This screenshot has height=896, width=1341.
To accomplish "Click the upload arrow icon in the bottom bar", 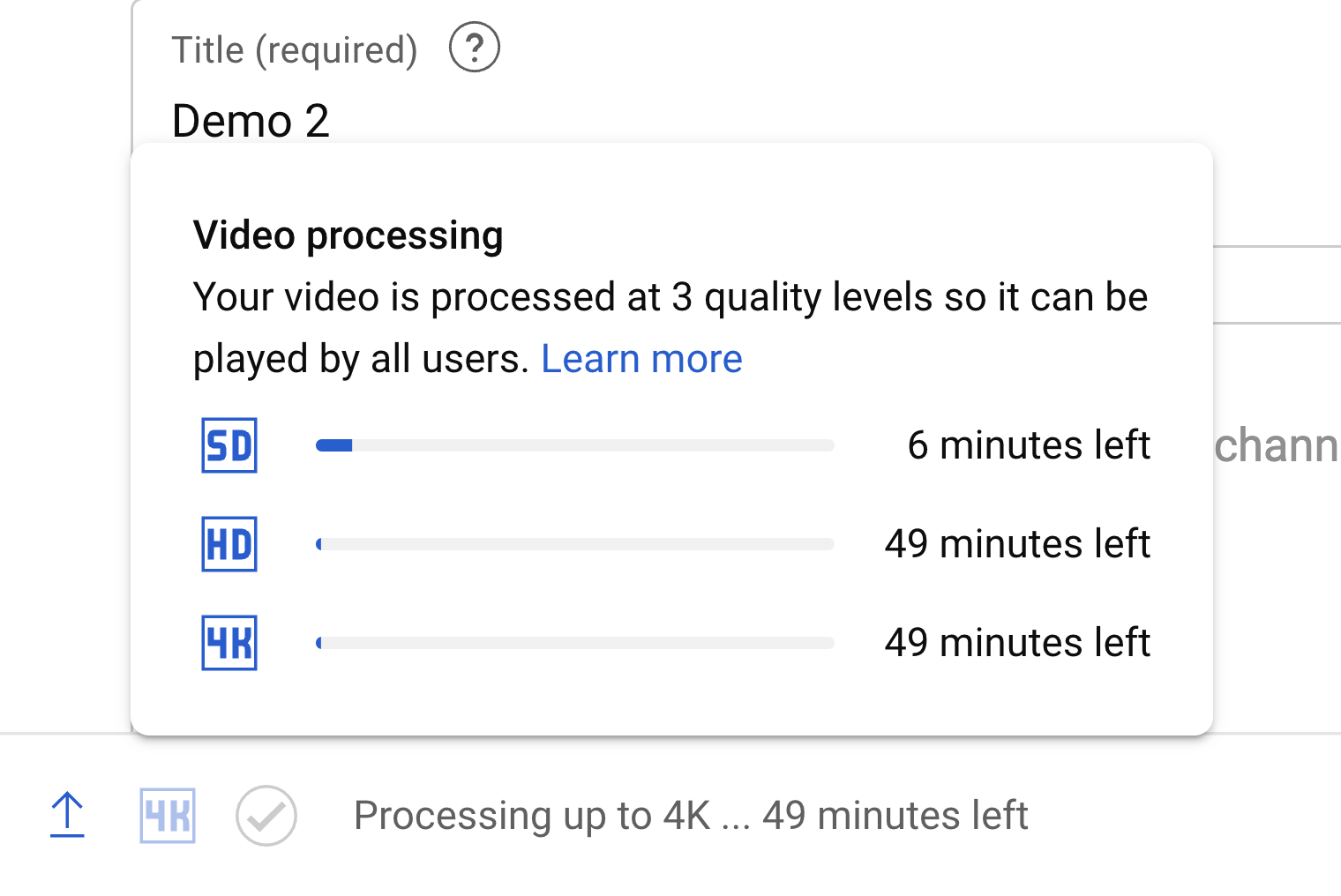I will pos(67,815).
